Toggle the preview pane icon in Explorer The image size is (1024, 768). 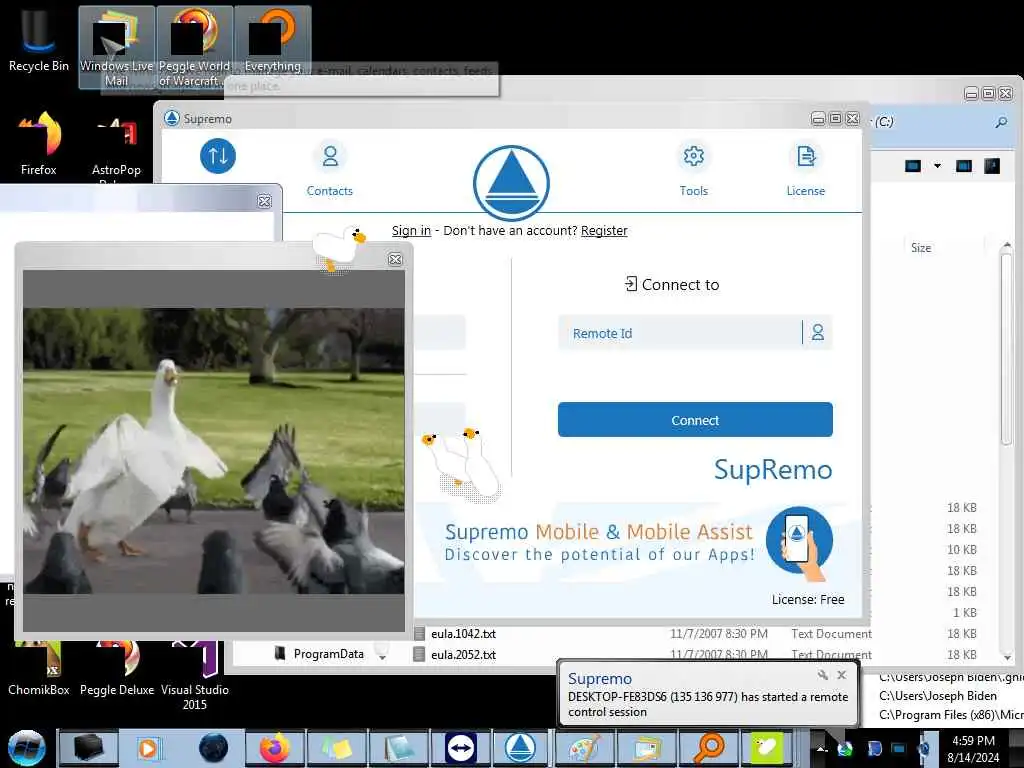tap(964, 166)
